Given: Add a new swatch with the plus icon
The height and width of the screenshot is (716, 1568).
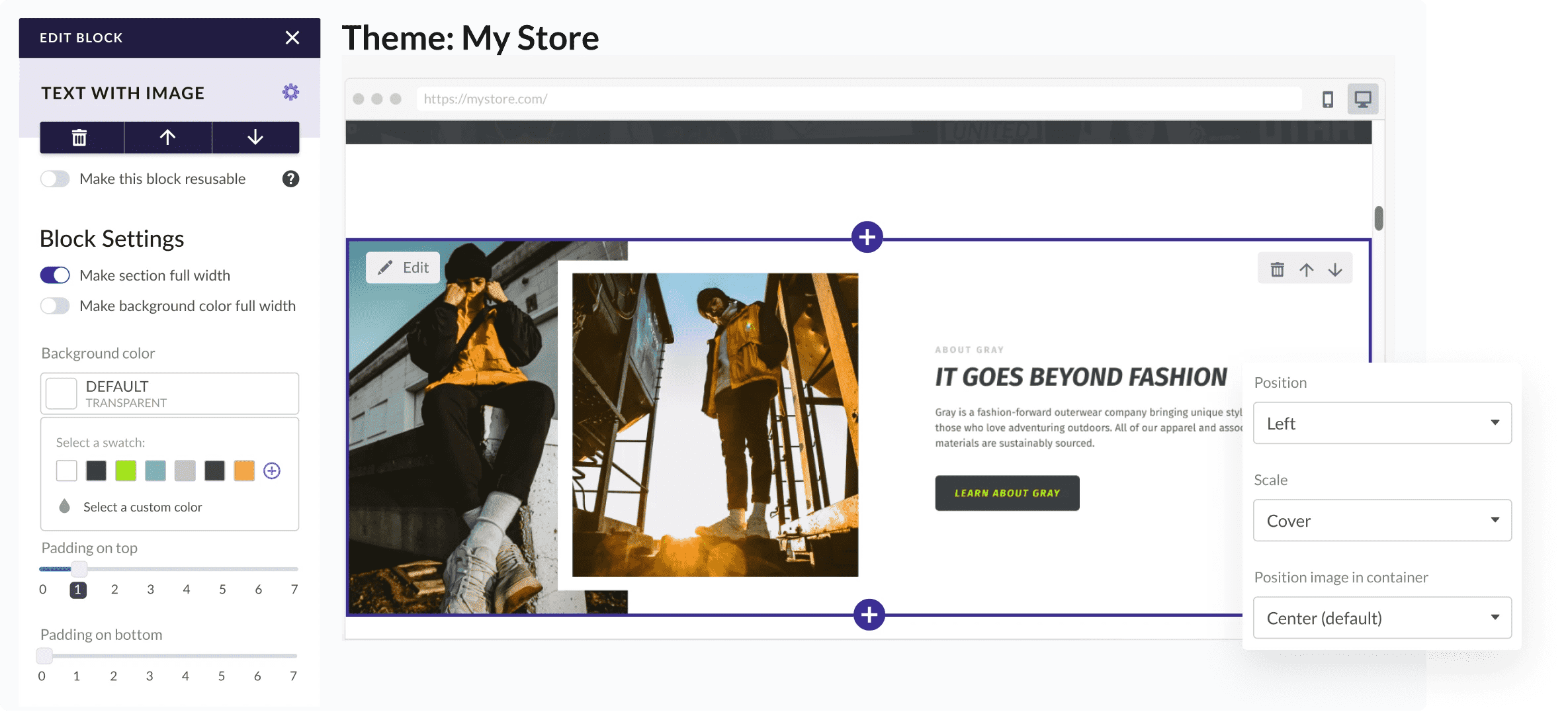Looking at the screenshot, I should click(272, 470).
